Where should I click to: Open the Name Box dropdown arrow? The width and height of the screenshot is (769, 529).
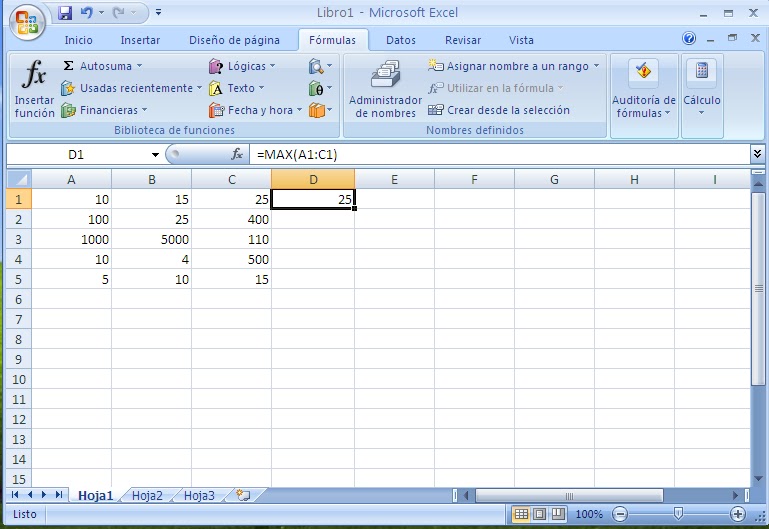(x=155, y=155)
